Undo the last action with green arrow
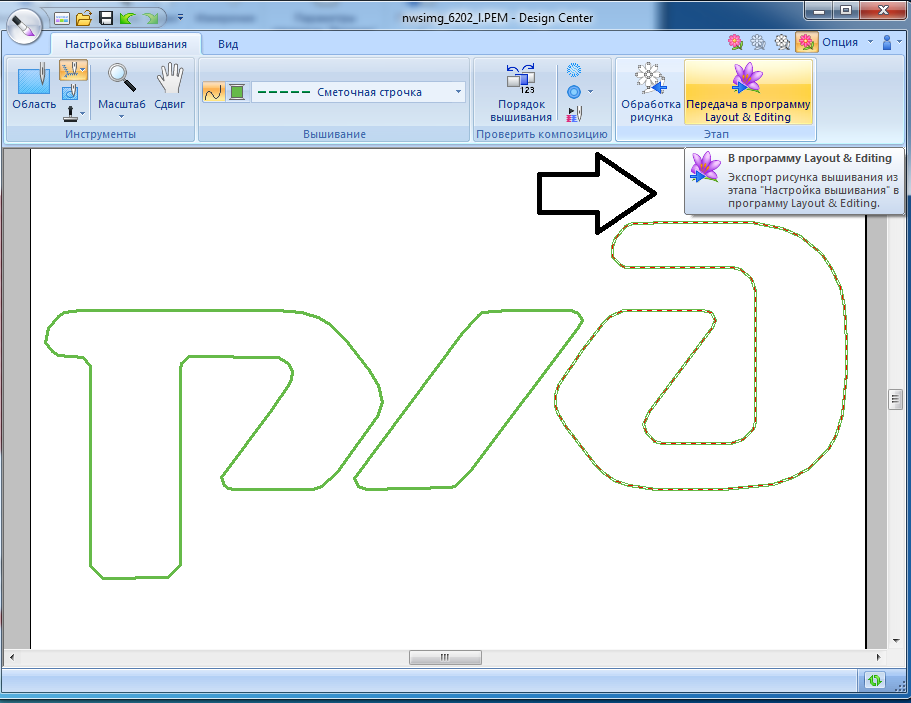This screenshot has height=703, width=911. coord(128,17)
